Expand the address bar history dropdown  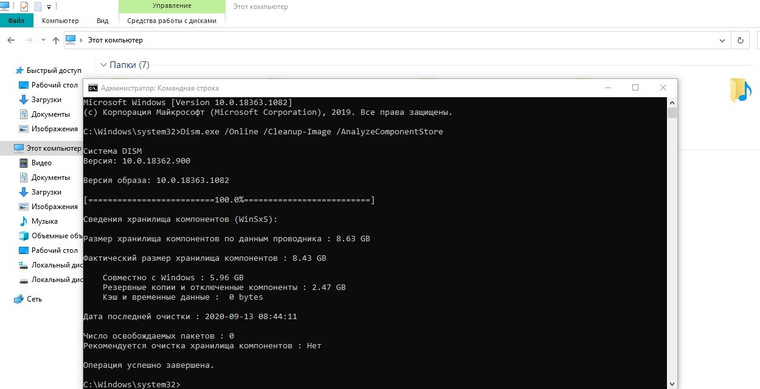722,41
